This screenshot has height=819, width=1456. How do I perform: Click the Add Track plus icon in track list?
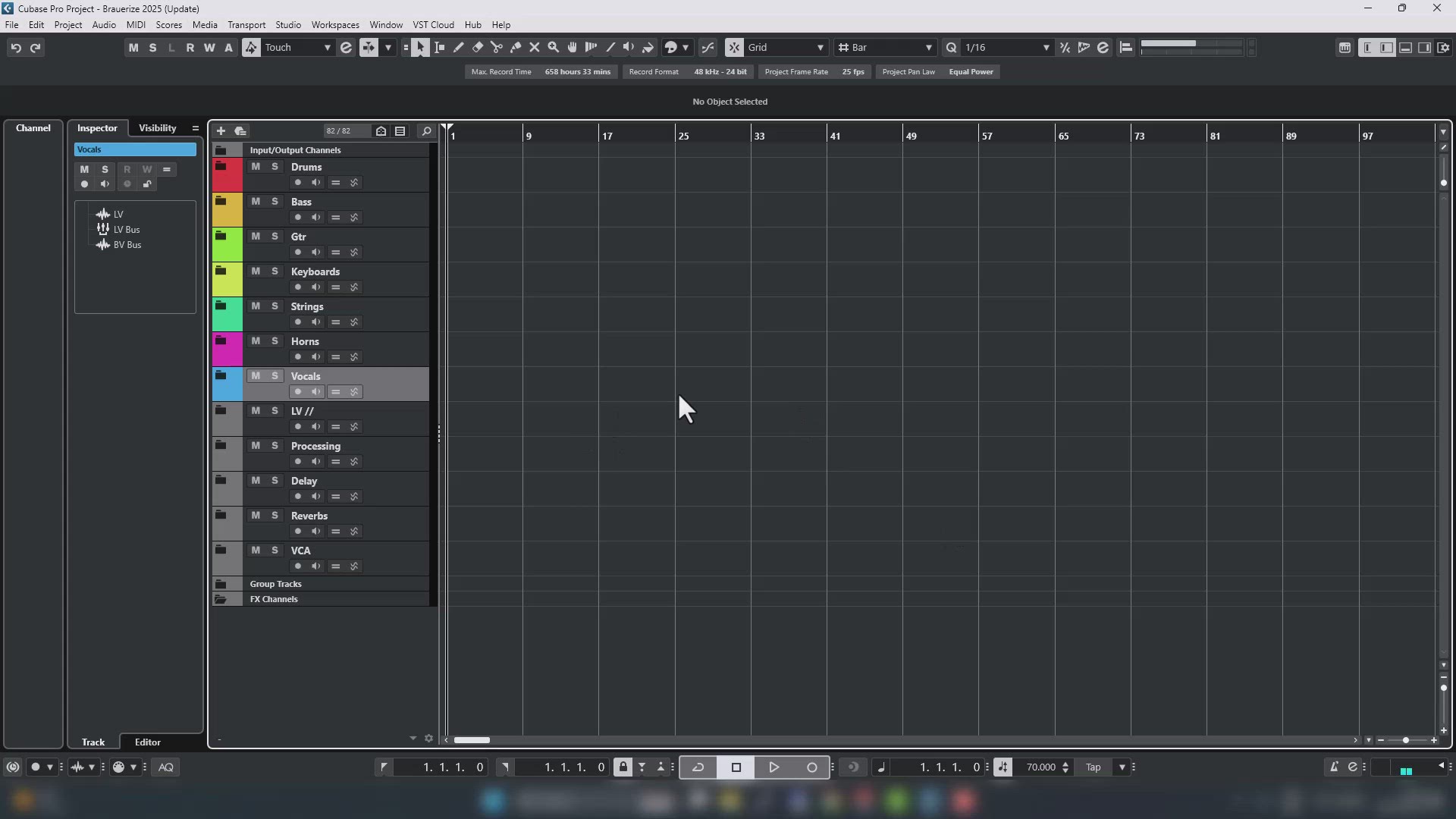pos(221,130)
